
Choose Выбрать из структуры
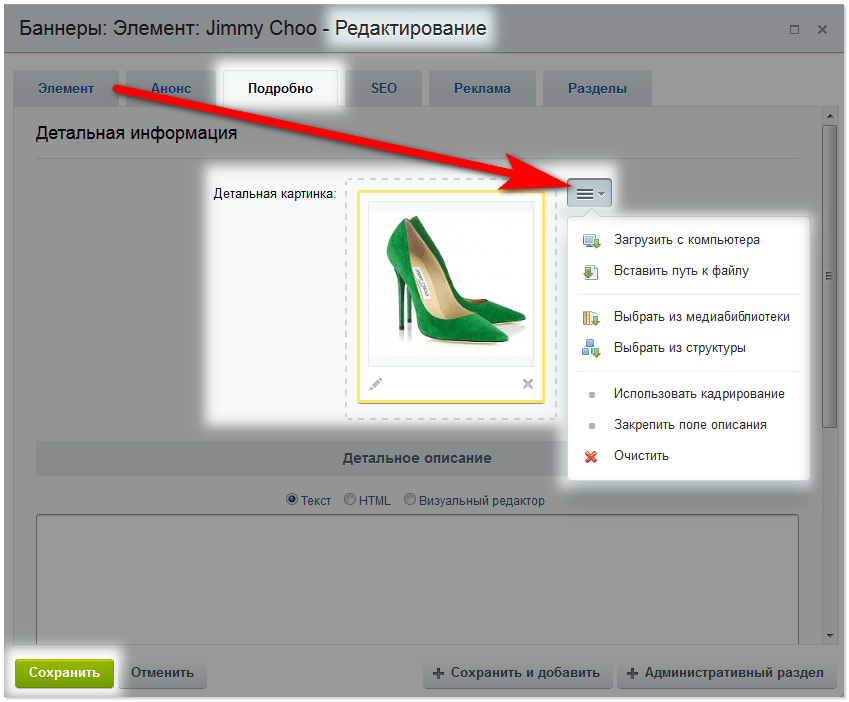click(x=680, y=347)
